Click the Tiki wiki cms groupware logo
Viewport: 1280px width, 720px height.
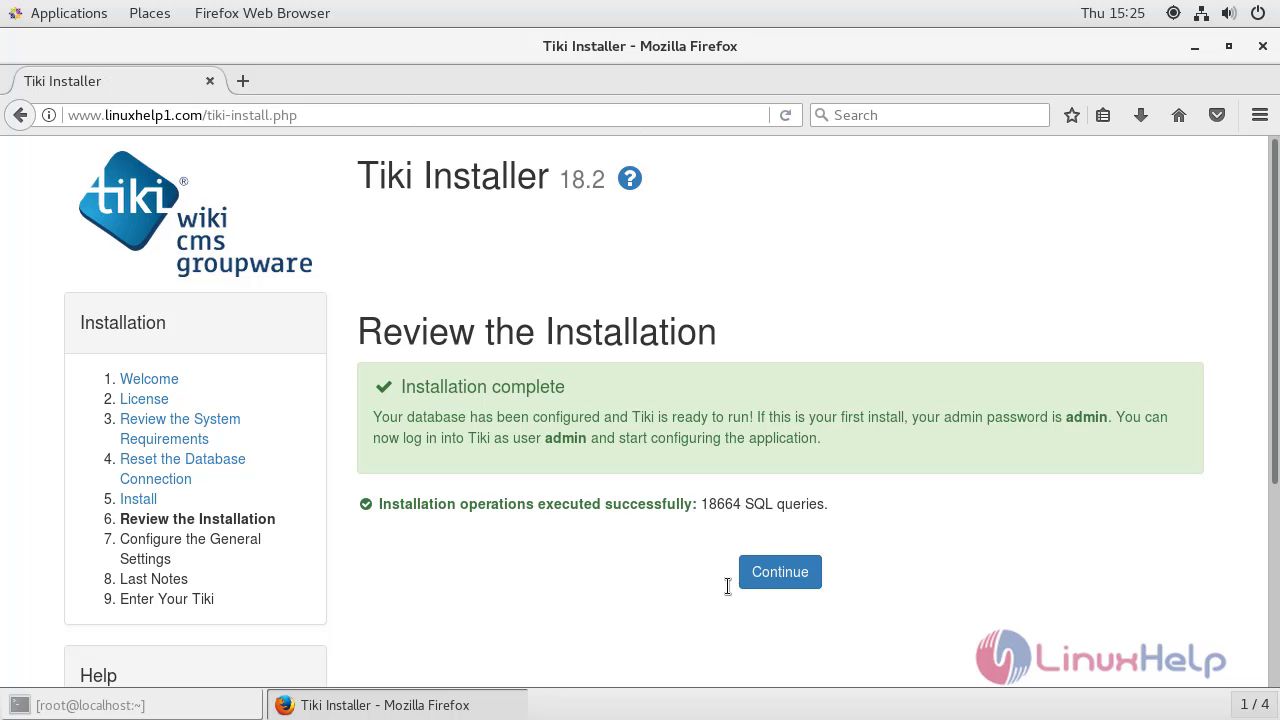click(195, 213)
